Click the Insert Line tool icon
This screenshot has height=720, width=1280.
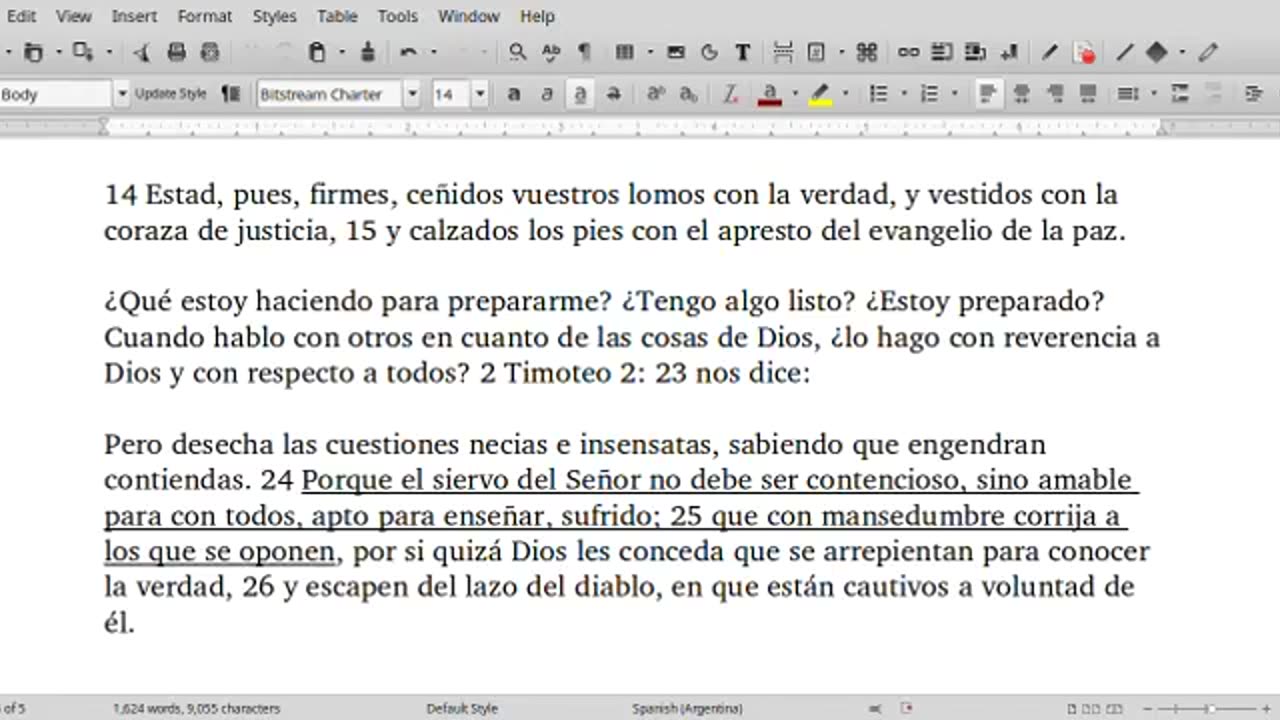1125,53
